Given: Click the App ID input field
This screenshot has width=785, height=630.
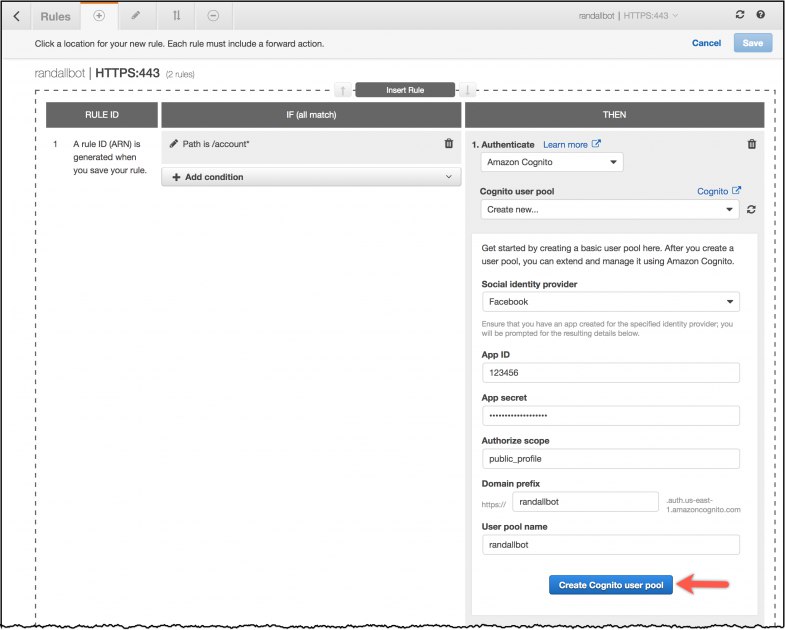Looking at the screenshot, I should pyautogui.click(x=611, y=373).
